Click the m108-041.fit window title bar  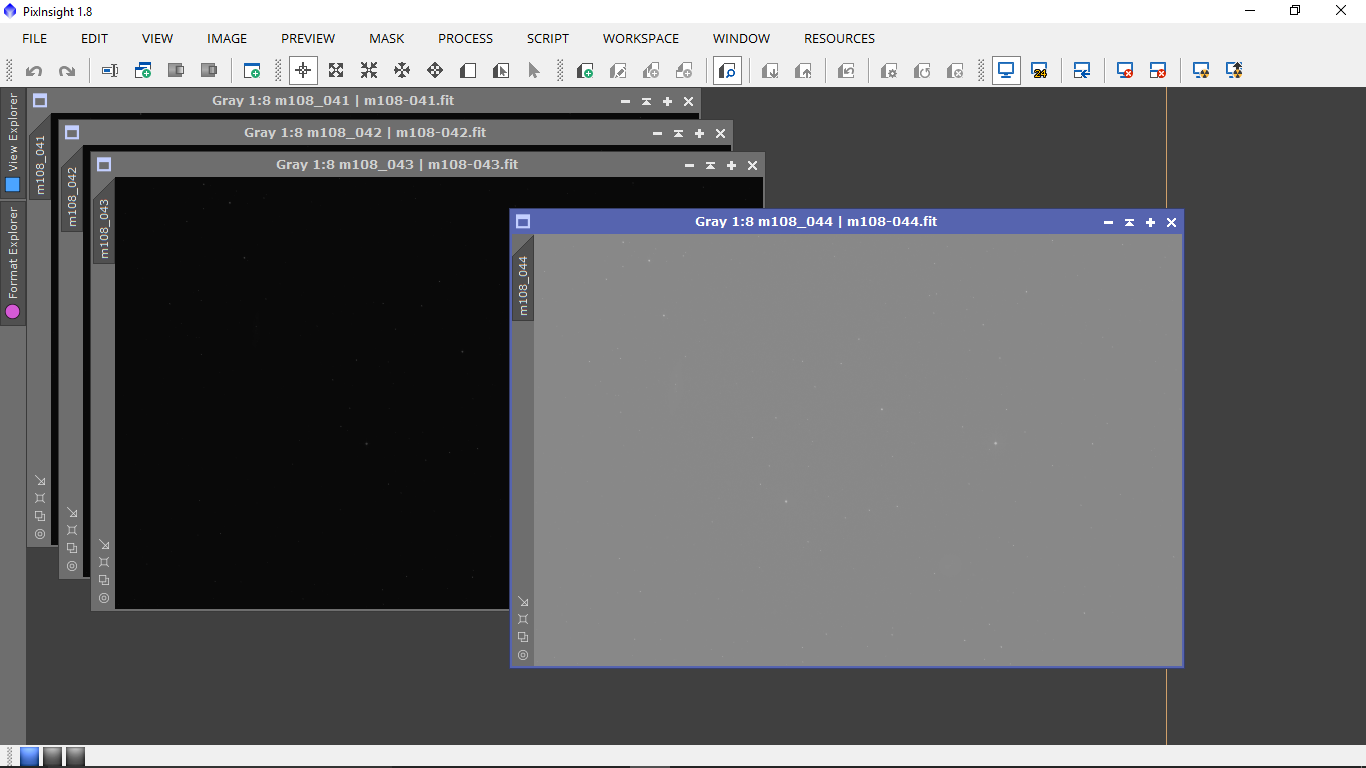(x=333, y=101)
